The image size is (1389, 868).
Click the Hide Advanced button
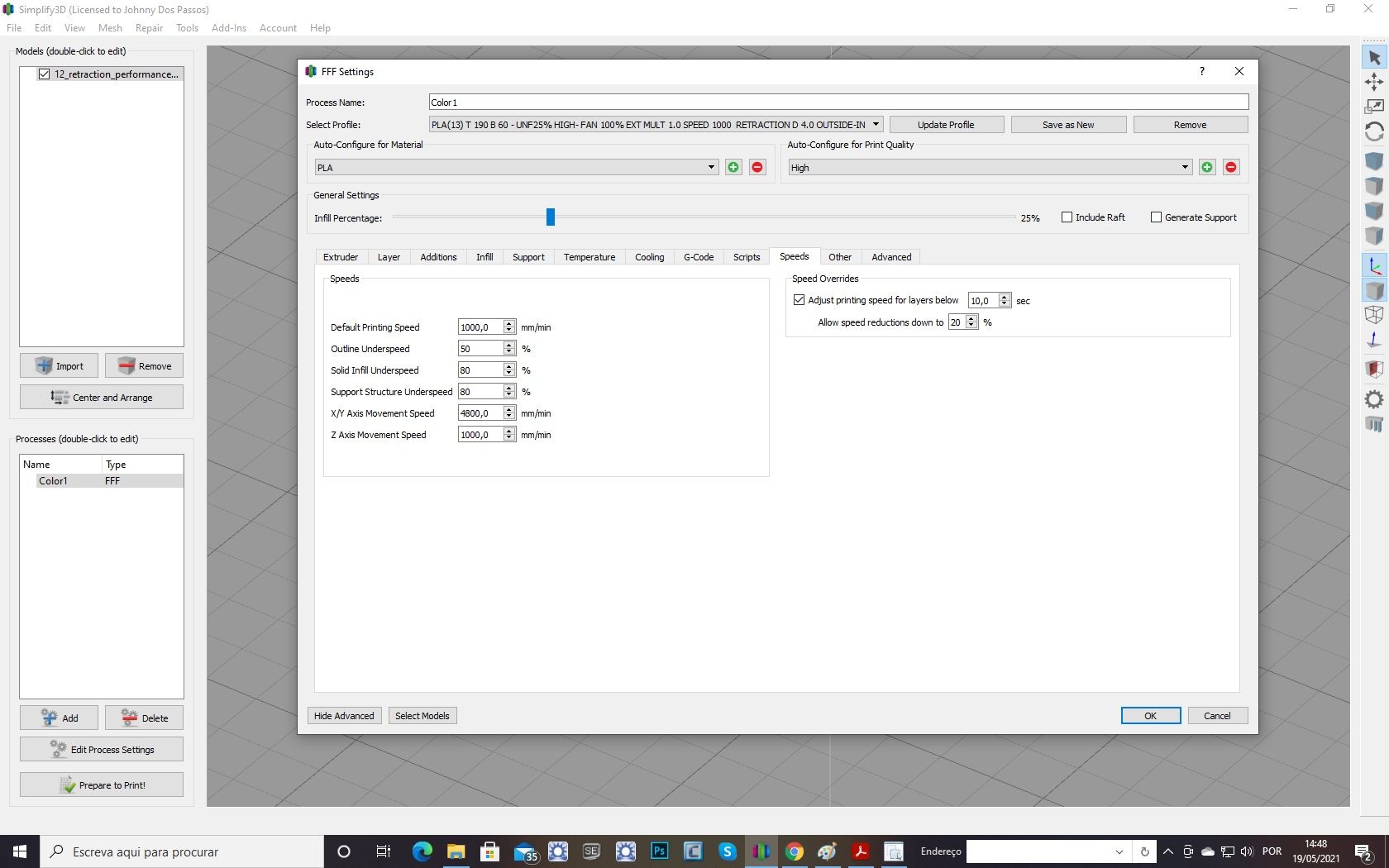click(344, 716)
